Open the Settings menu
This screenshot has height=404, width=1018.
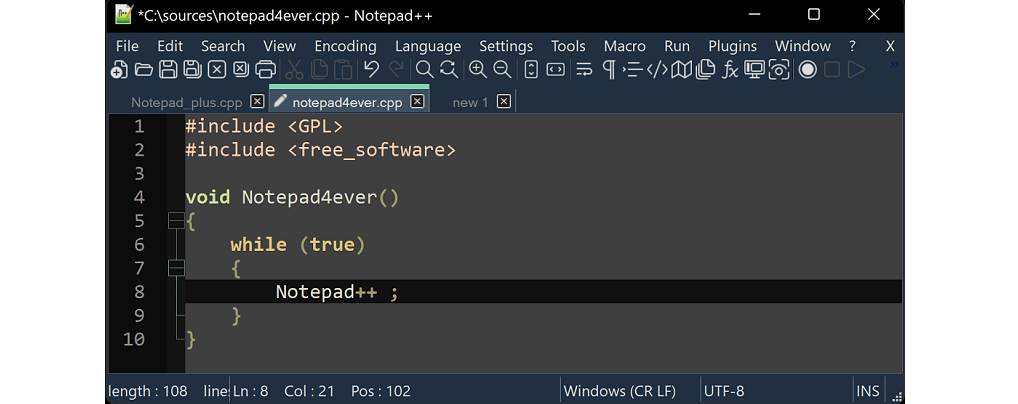(506, 46)
